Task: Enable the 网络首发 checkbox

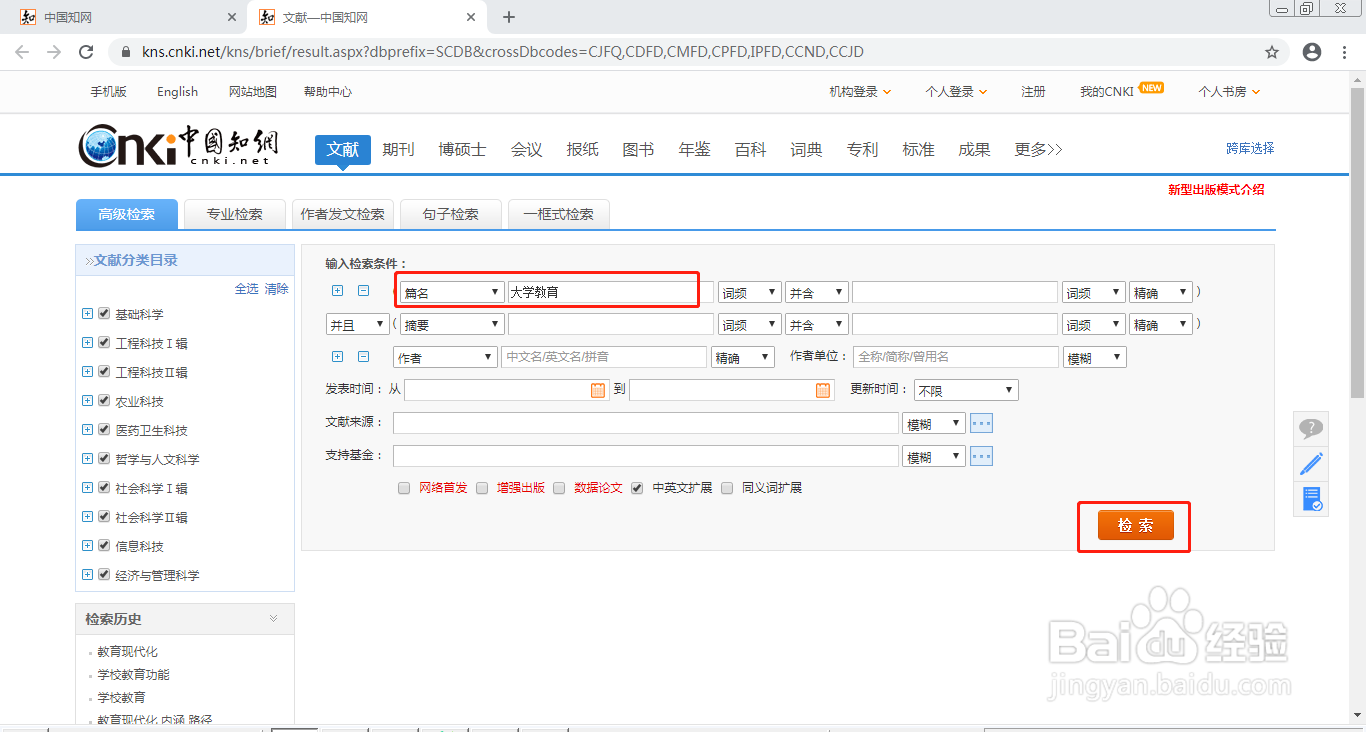Action: click(404, 488)
